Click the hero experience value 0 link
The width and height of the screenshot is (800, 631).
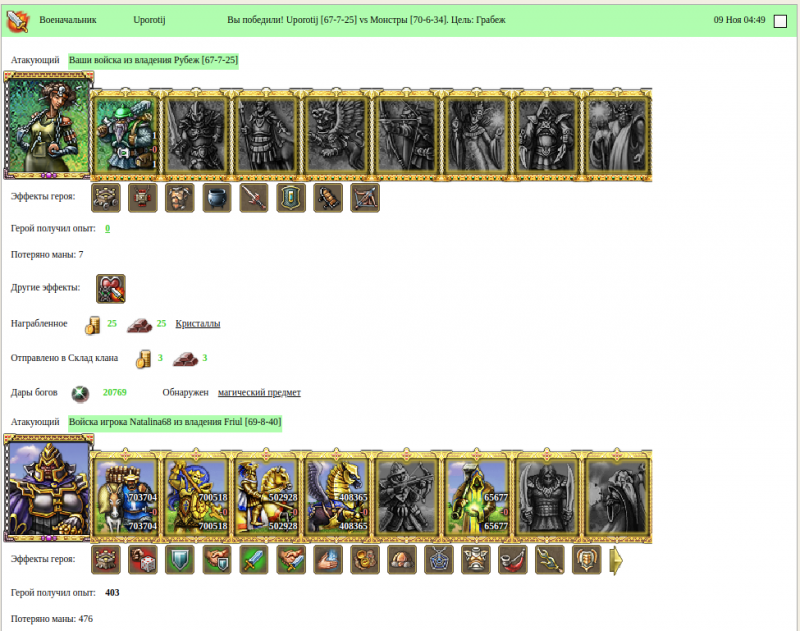click(x=108, y=228)
